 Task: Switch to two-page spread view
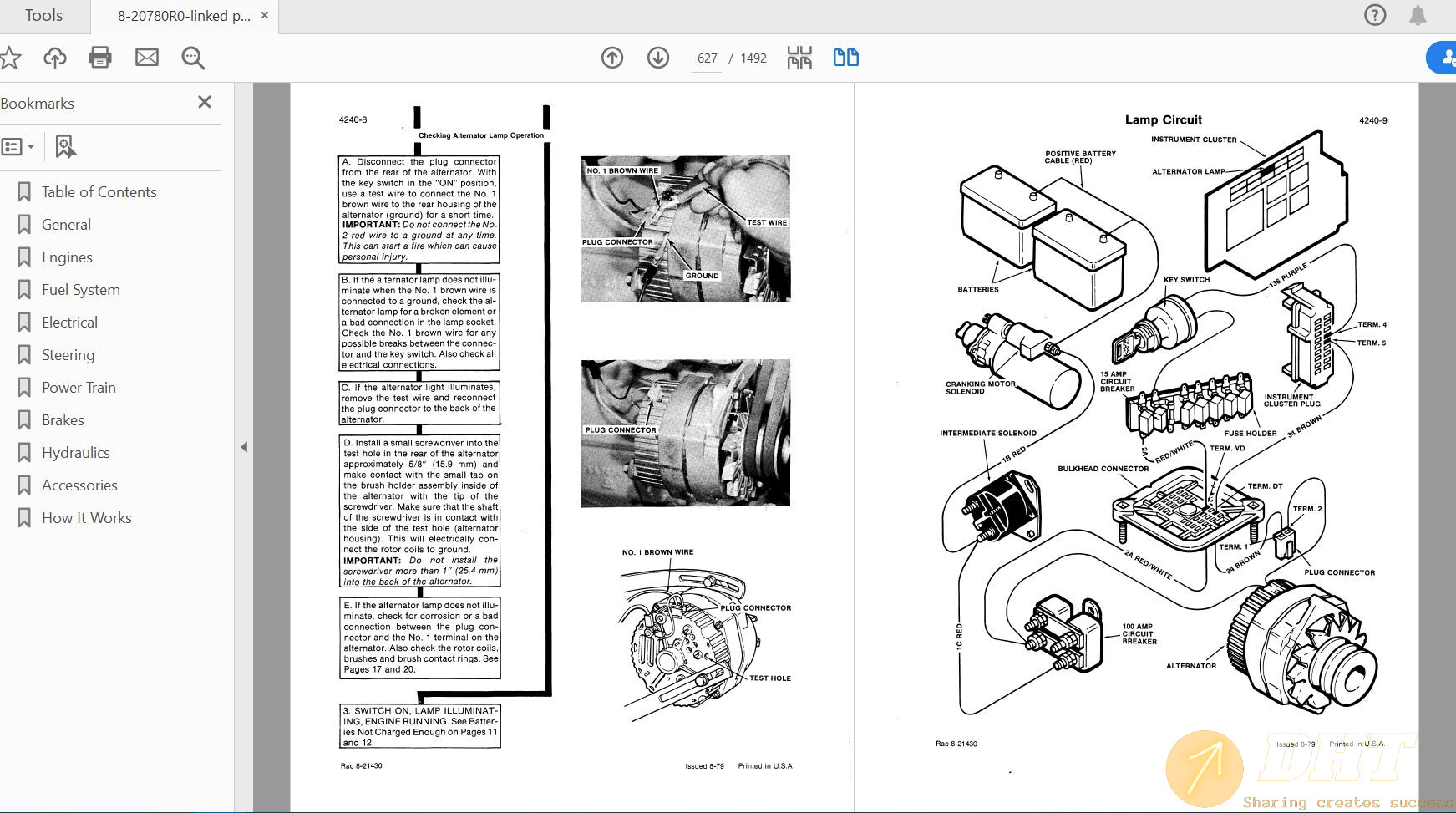click(x=845, y=58)
